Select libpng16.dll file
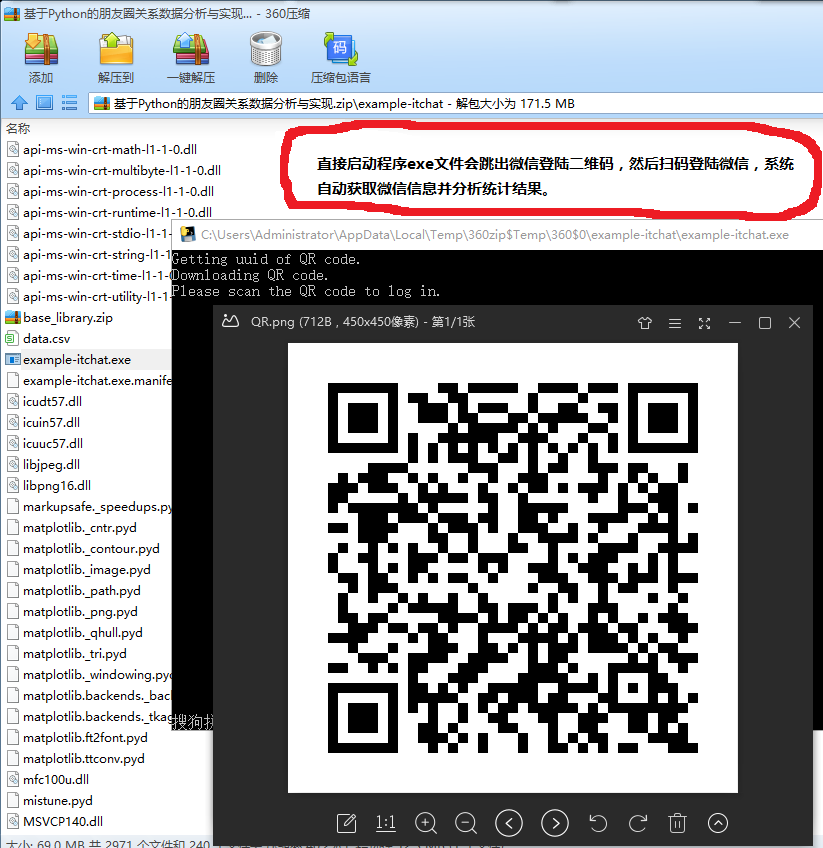Viewport: 823px width, 848px height. [x=57, y=486]
